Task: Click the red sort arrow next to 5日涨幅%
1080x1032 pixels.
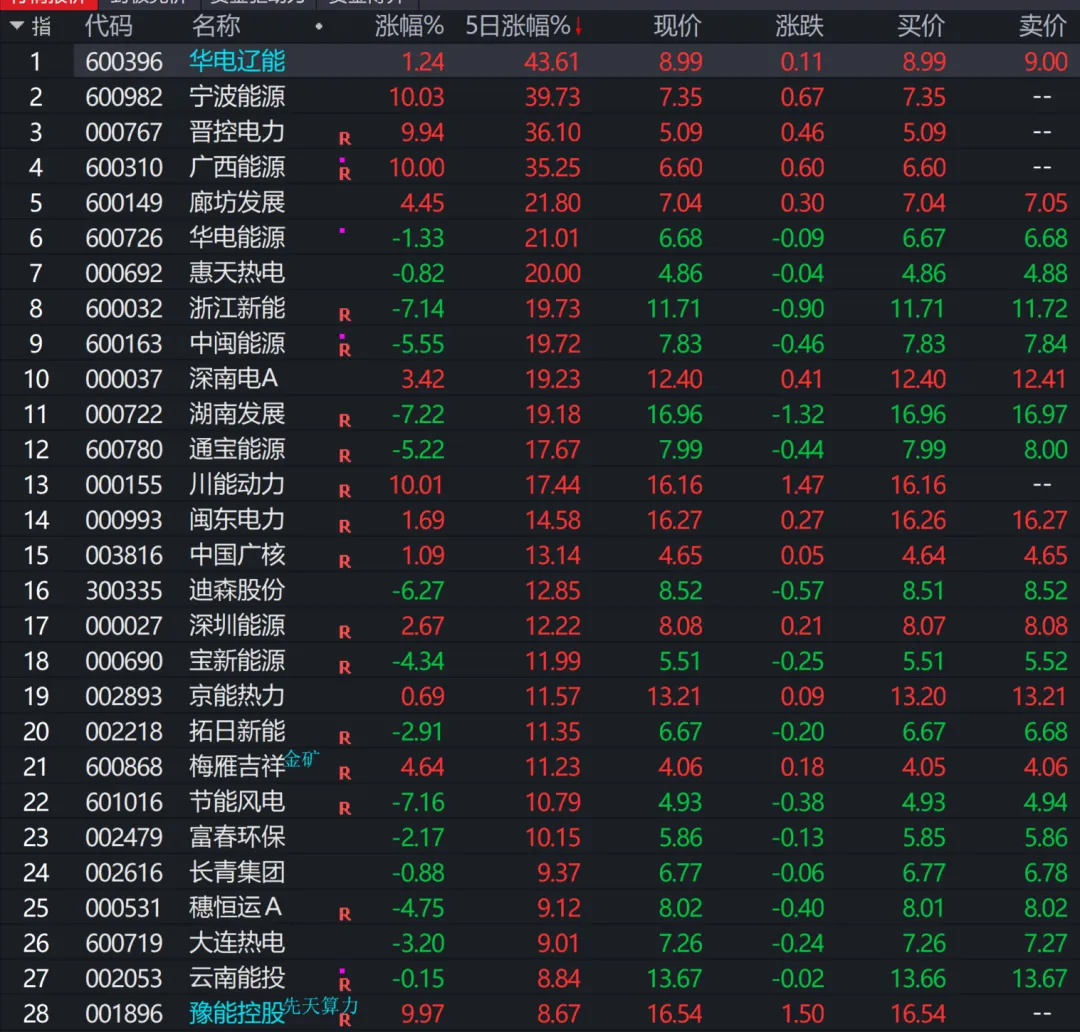Action: [x=578, y=27]
